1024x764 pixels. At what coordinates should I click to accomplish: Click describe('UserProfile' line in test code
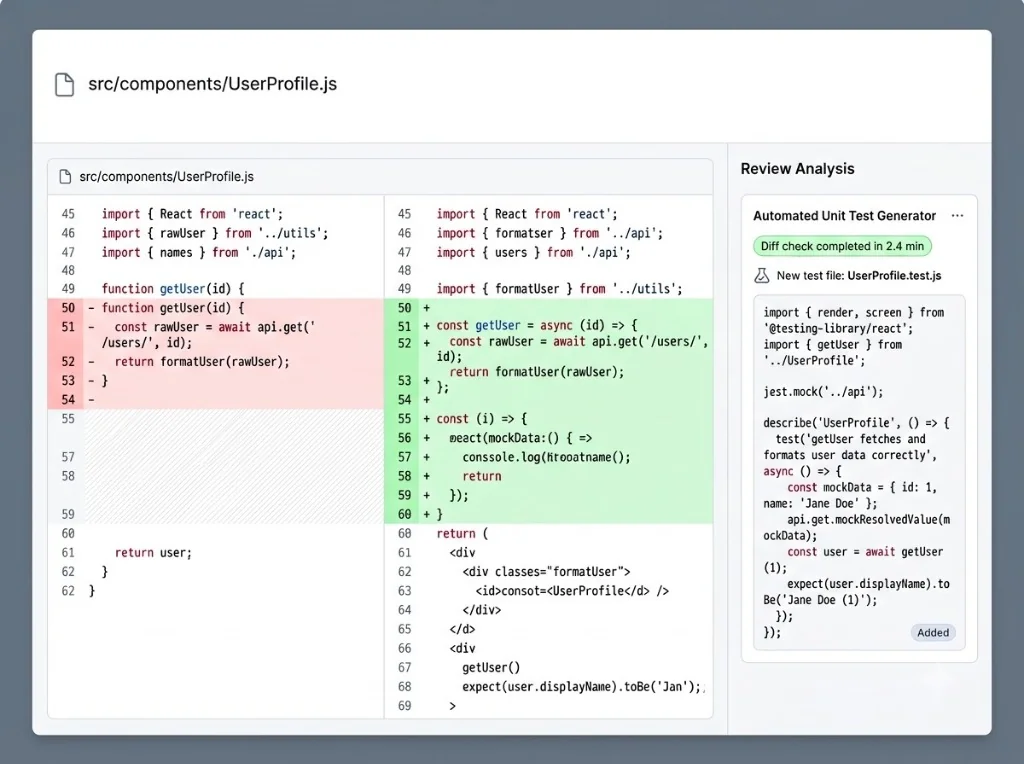[x=856, y=423]
